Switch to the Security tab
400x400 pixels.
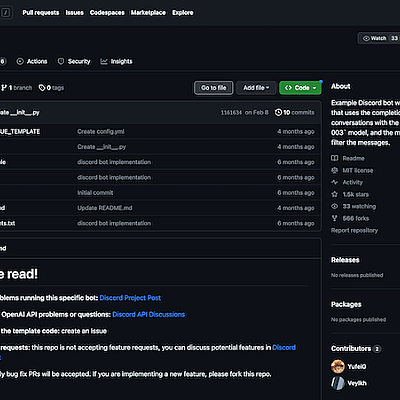tap(74, 61)
